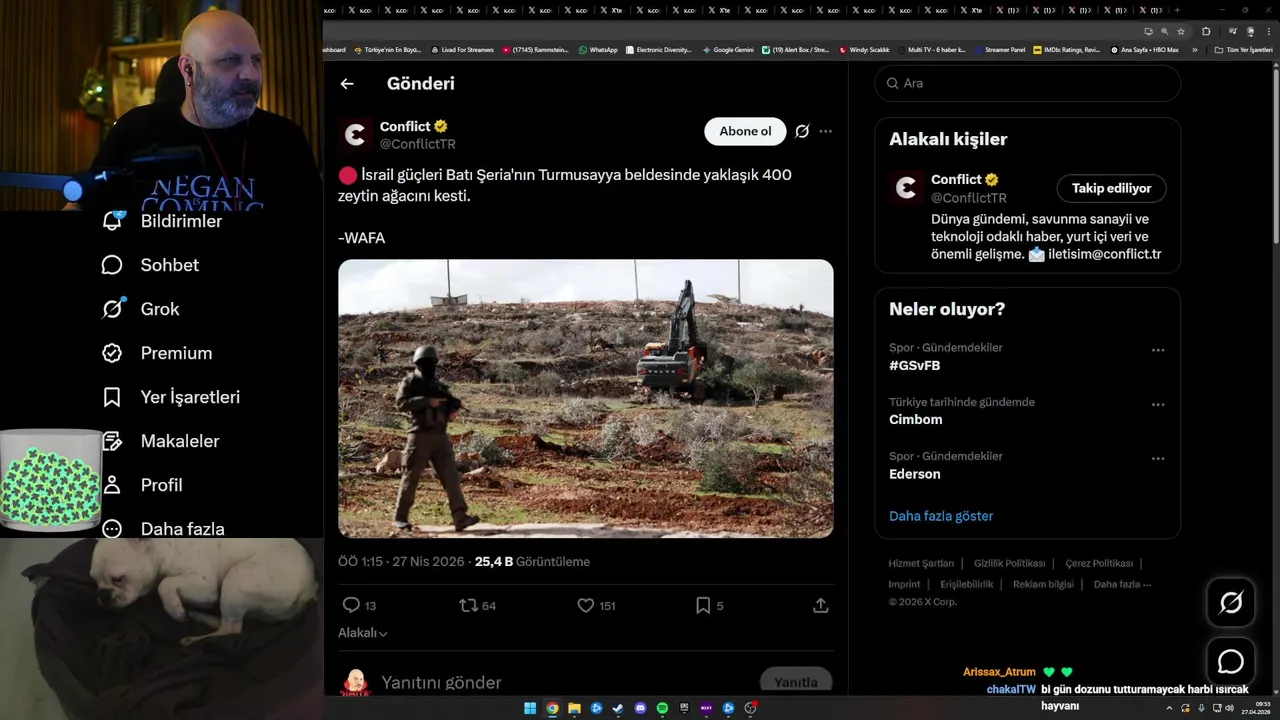Open the Gizlilik Politikası footer link

click(x=1010, y=563)
